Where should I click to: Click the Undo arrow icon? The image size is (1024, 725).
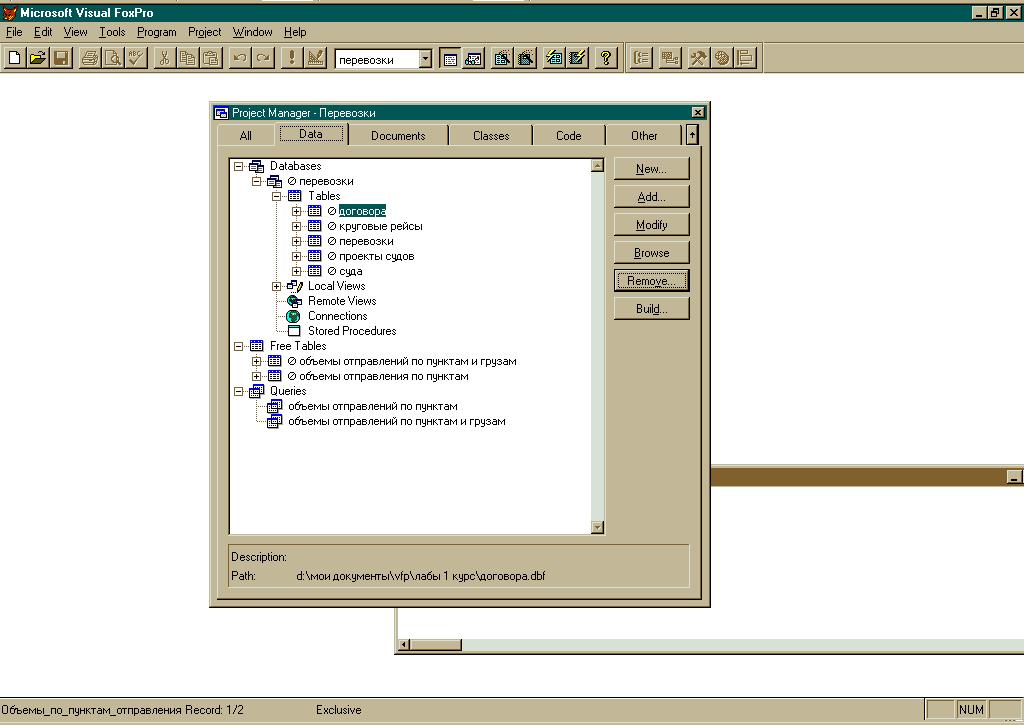coord(240,58)
